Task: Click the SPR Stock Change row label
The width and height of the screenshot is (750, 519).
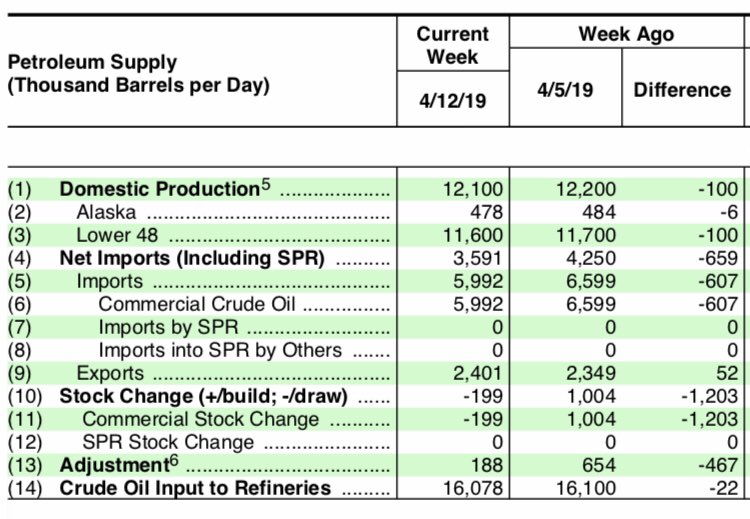Action: pyautogui.click(x=168, y=442)
